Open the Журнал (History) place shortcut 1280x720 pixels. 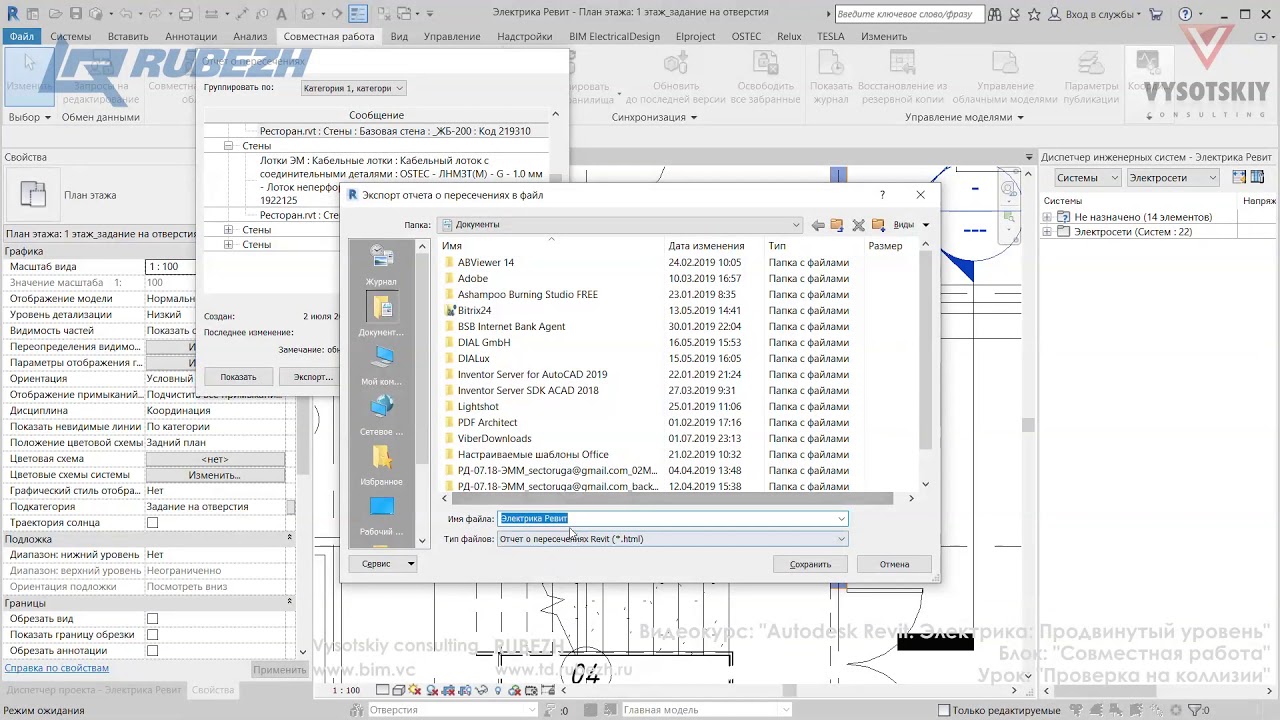tap(381, 266)
